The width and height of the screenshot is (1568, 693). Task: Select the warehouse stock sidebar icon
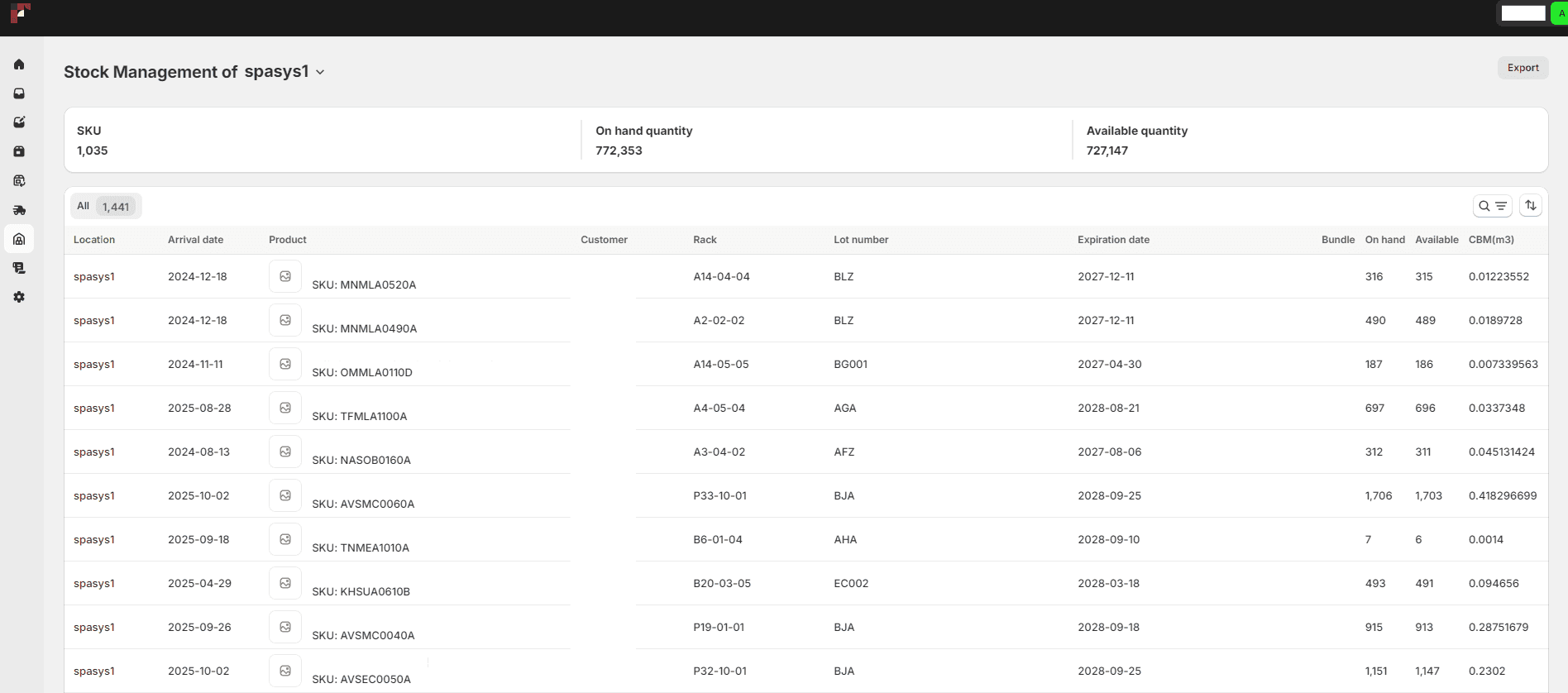[x=19, y=239]
